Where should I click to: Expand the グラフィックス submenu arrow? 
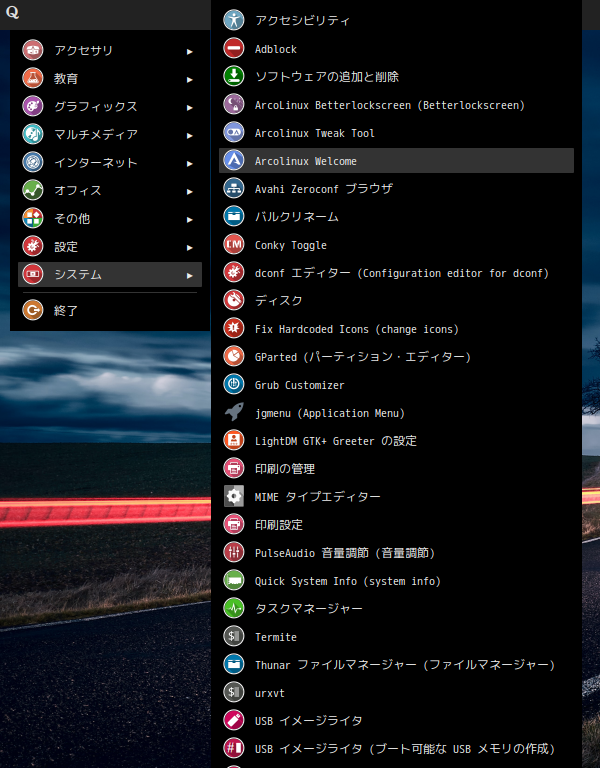coord(190,107)
